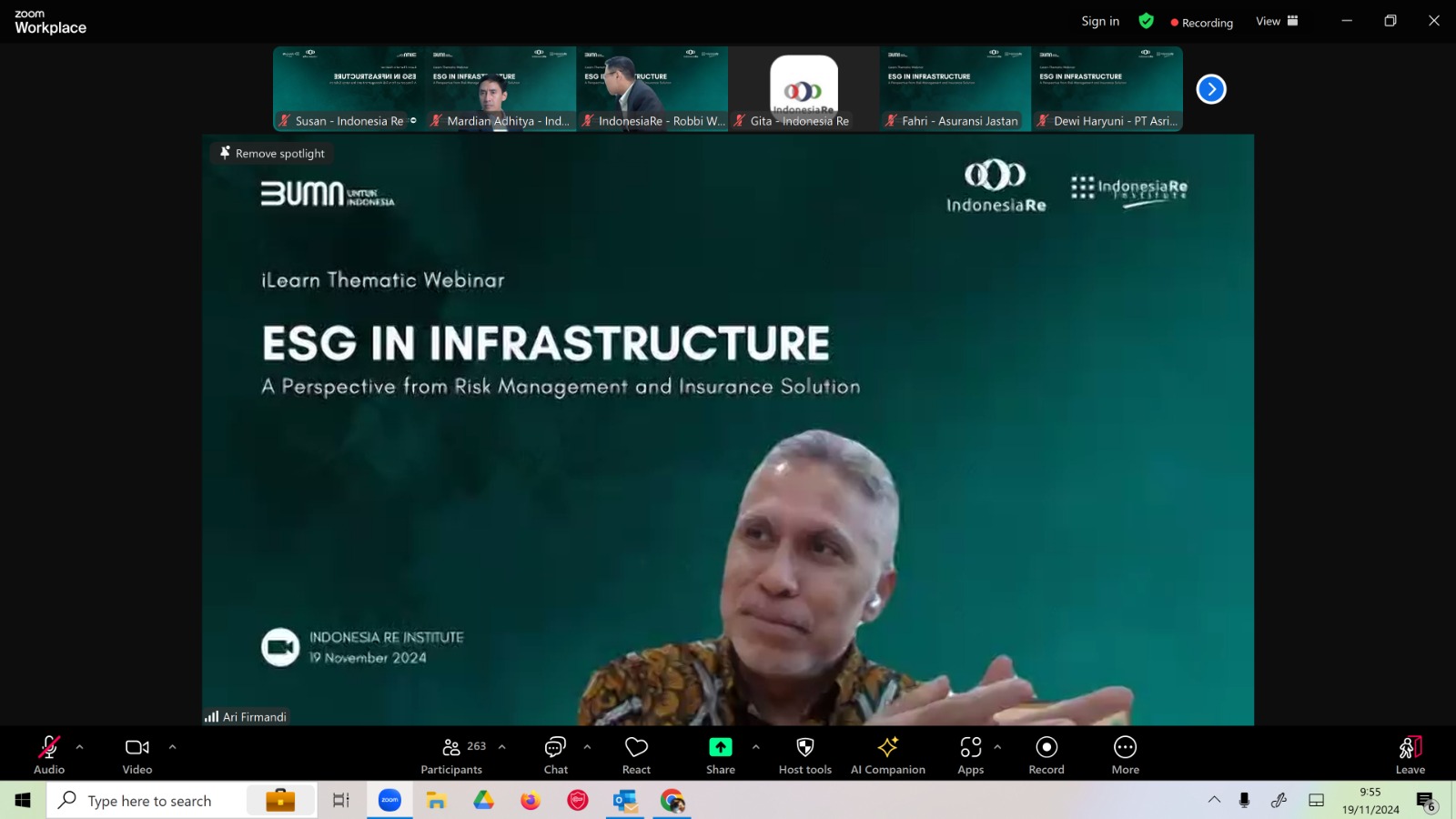Expand the participants options caret
The height and width of the screenshot is (819, 1456).
[501, 747]
